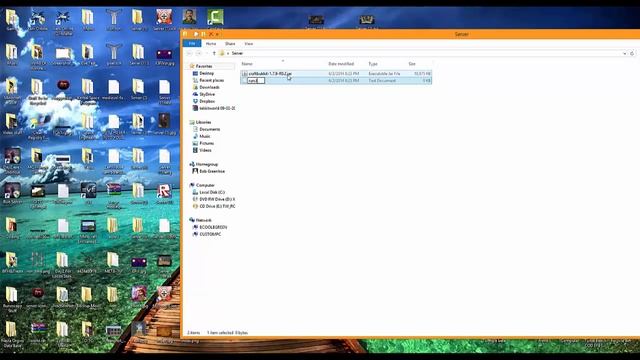Click the jar file icon in list
Viewport: 640px width, 360px height.
(x=244, y=73)
